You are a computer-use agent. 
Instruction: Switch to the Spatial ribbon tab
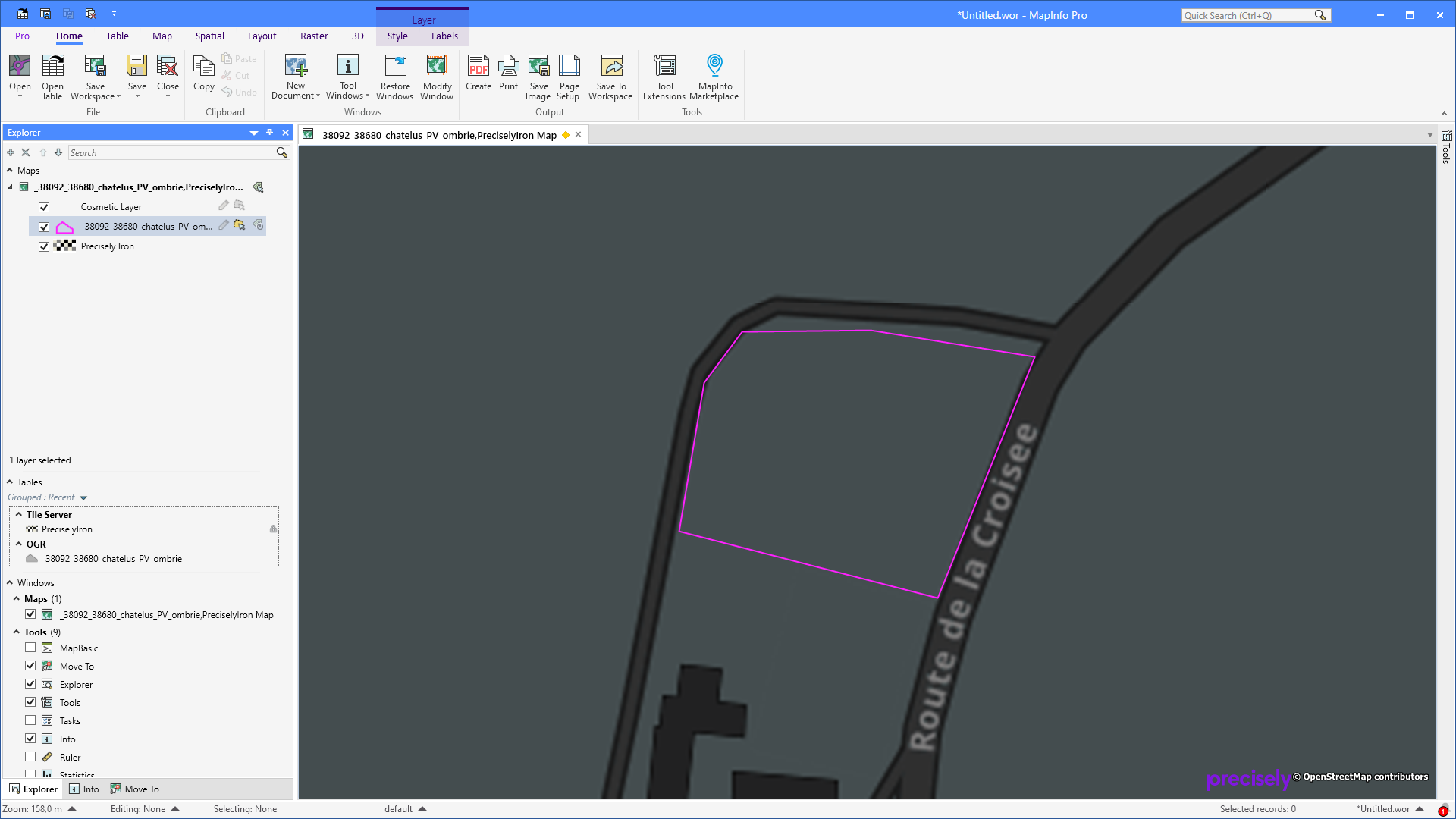(x=209, y=36)
